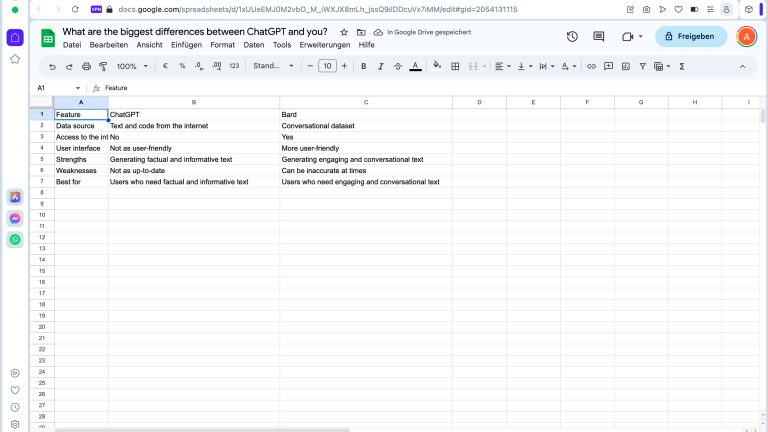Open the Datei menu
Image resolution: width=768 pixels, height=432 pixels.
(x=72, y=45)
